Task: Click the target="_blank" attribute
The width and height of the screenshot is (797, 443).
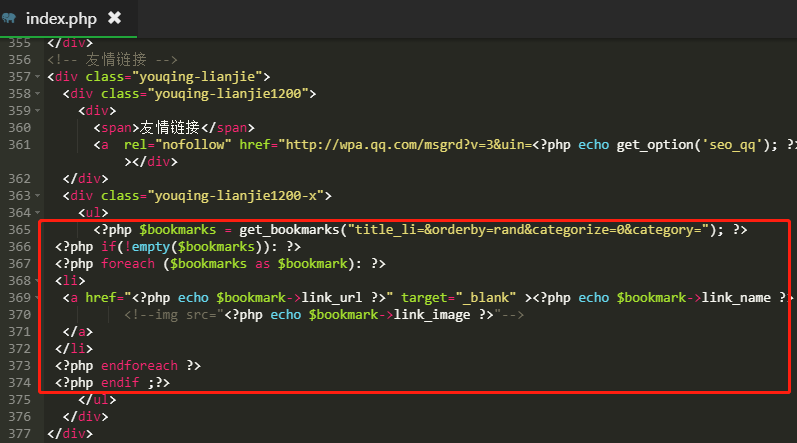Action: (x=458, y=298)
